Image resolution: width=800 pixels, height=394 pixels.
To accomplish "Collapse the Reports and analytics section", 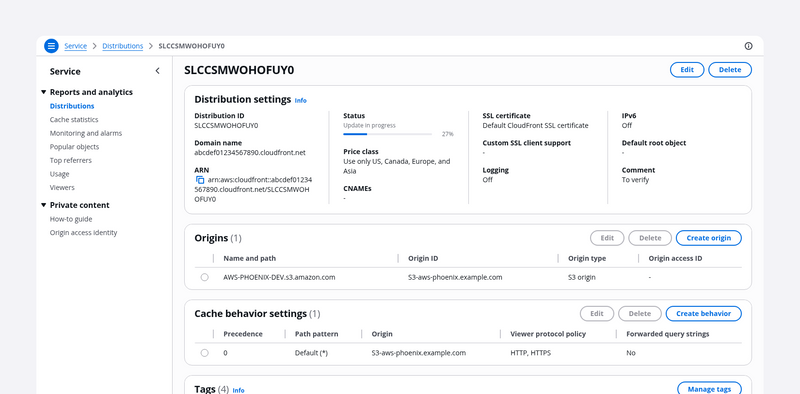I will 43,92.
